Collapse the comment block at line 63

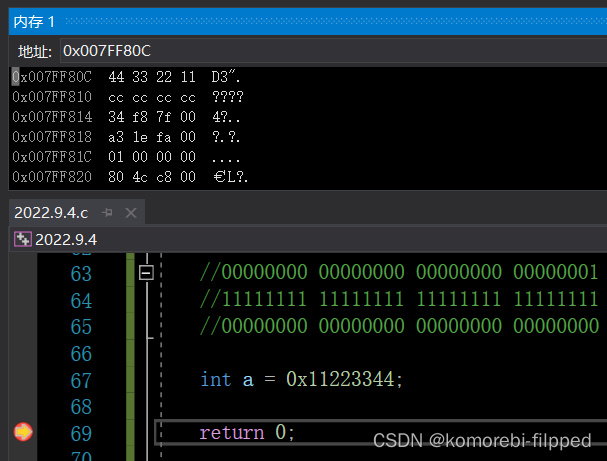coord(146,273)
